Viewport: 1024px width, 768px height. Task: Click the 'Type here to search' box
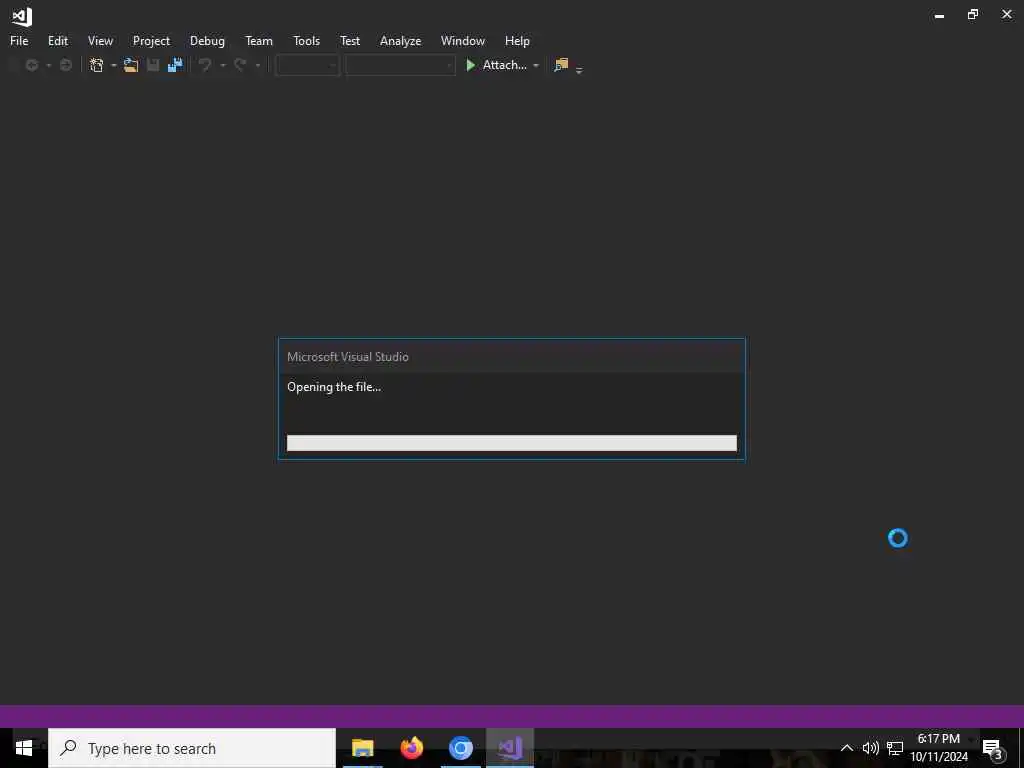192,748
